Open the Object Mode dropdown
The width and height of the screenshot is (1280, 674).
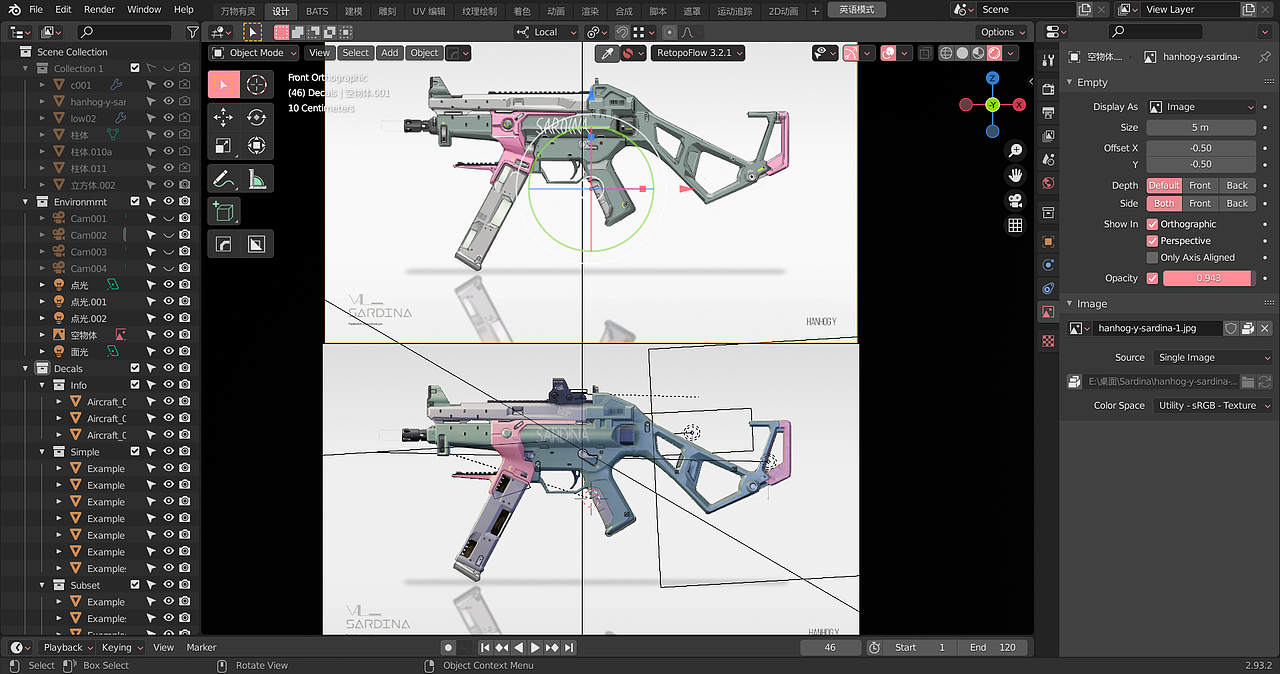(x=254, y=53)
